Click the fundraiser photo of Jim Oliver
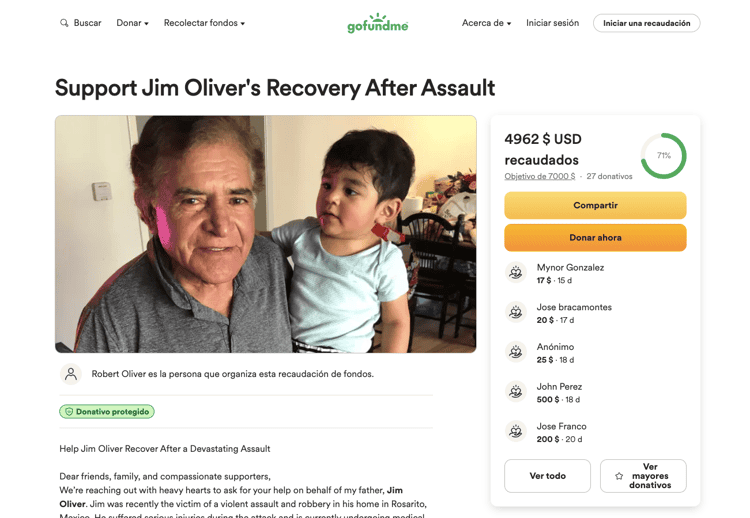The image size is (750, 518). pos(266,234)
